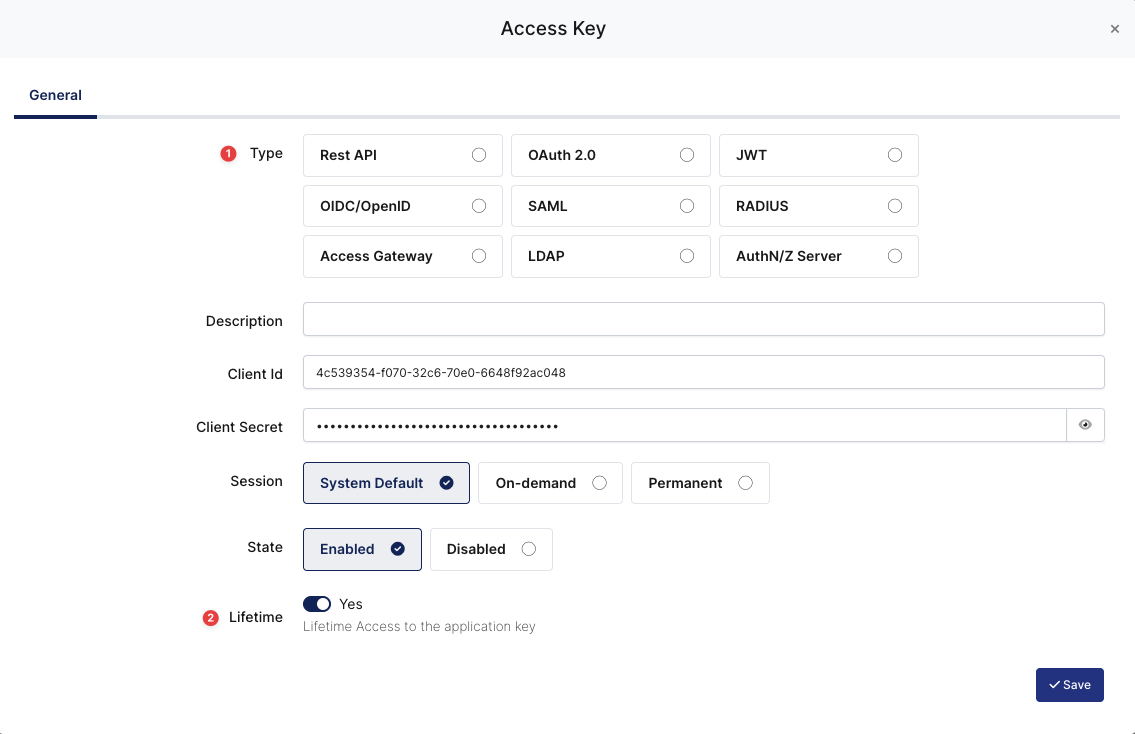Set State to Disabled
Image resolution: width=1135 pixels, height=734 pixels.
point(491,549)
